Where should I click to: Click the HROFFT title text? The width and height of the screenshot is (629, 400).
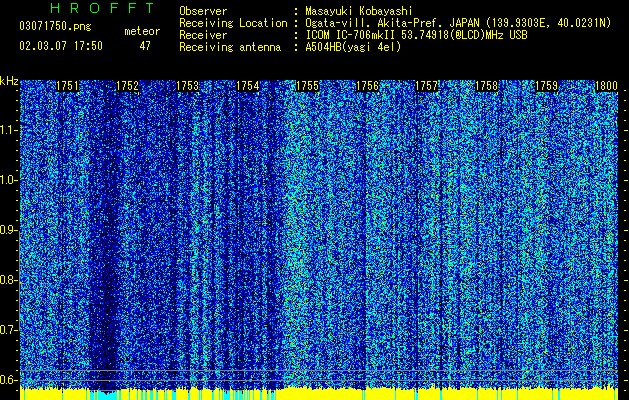[x=103, y=8]
